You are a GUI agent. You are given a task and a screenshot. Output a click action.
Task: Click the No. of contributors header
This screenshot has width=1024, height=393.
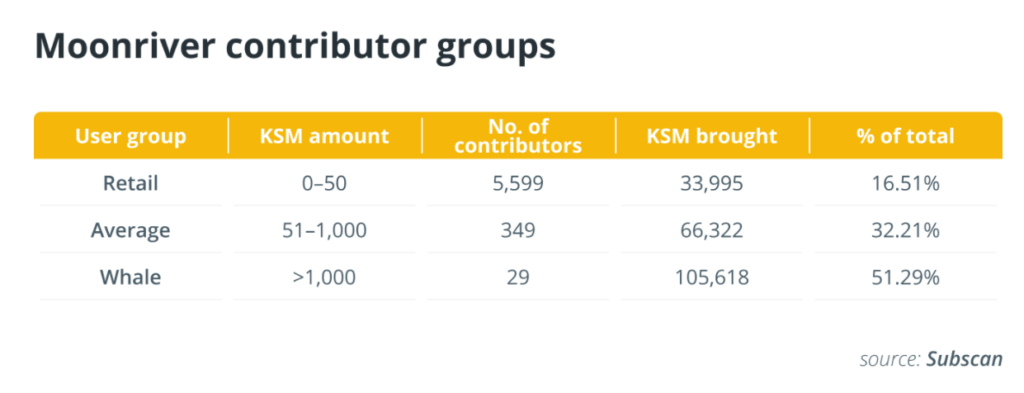[518, 136]
